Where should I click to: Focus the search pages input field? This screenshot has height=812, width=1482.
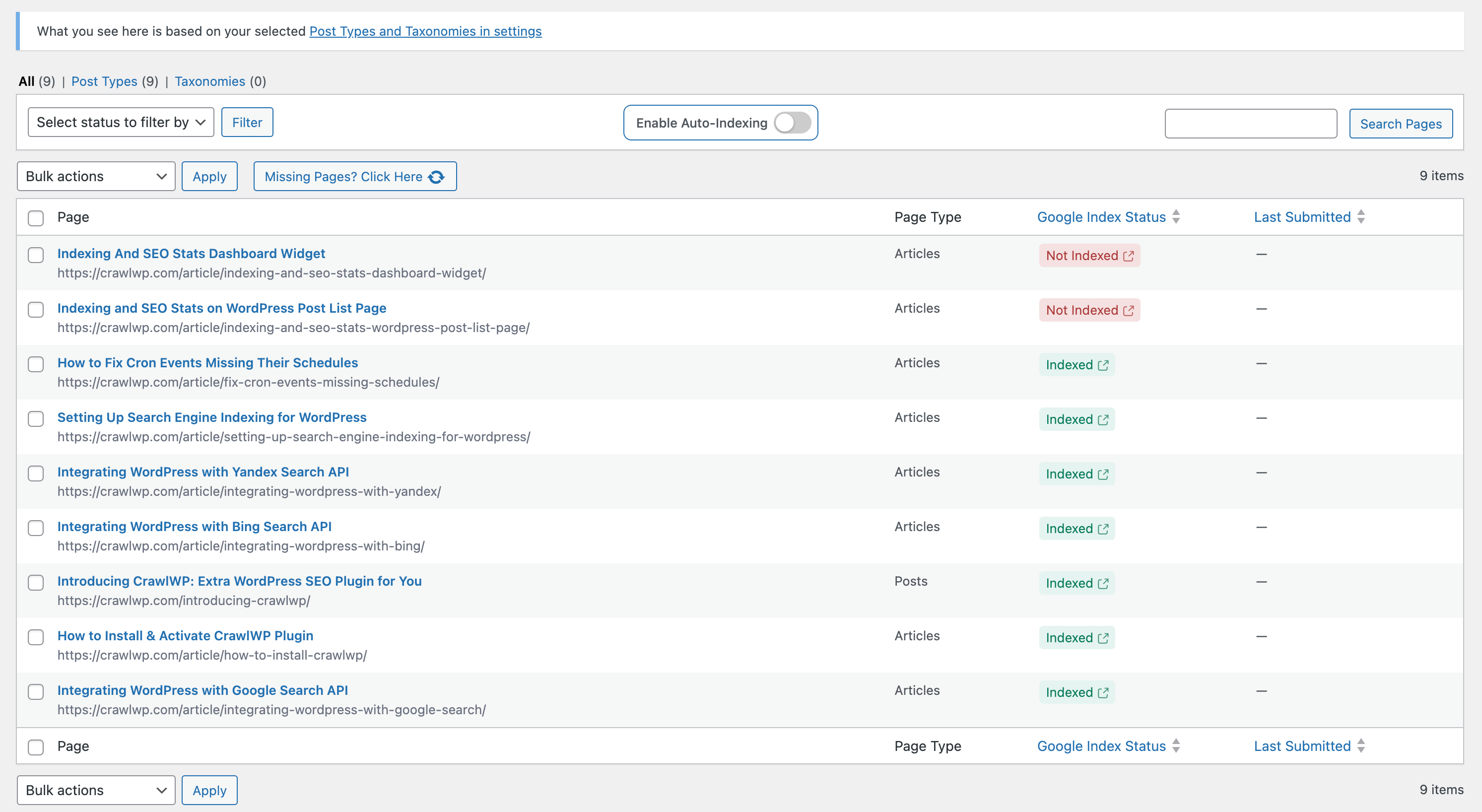(1251, 124)
